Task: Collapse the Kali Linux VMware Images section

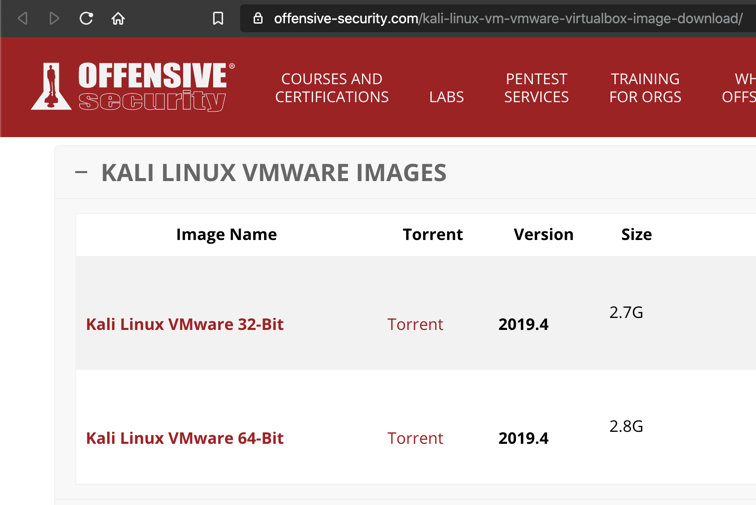Action: [x=81, y=172]
